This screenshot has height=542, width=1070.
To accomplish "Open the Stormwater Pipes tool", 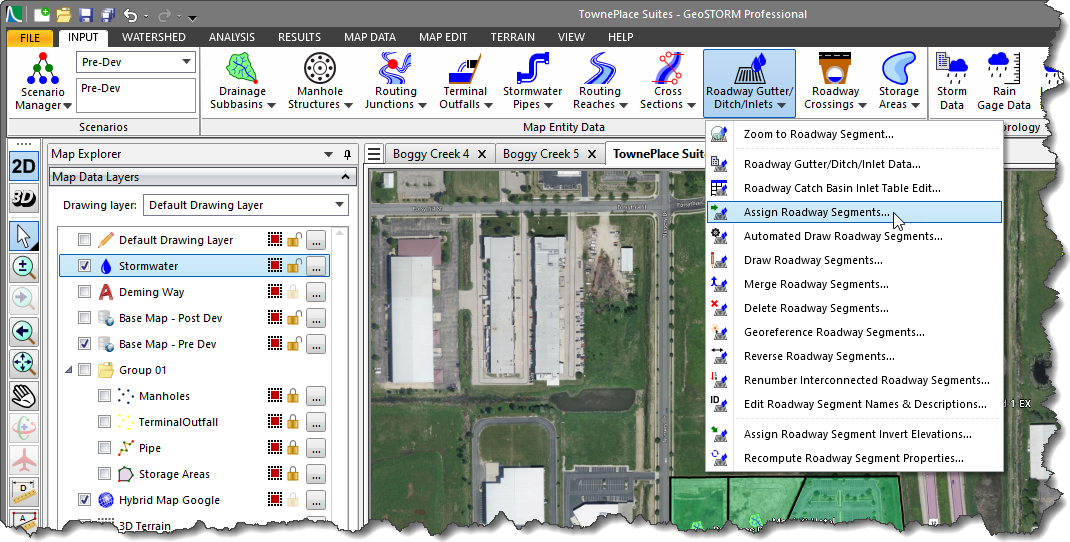I will [x=532, y=82].
